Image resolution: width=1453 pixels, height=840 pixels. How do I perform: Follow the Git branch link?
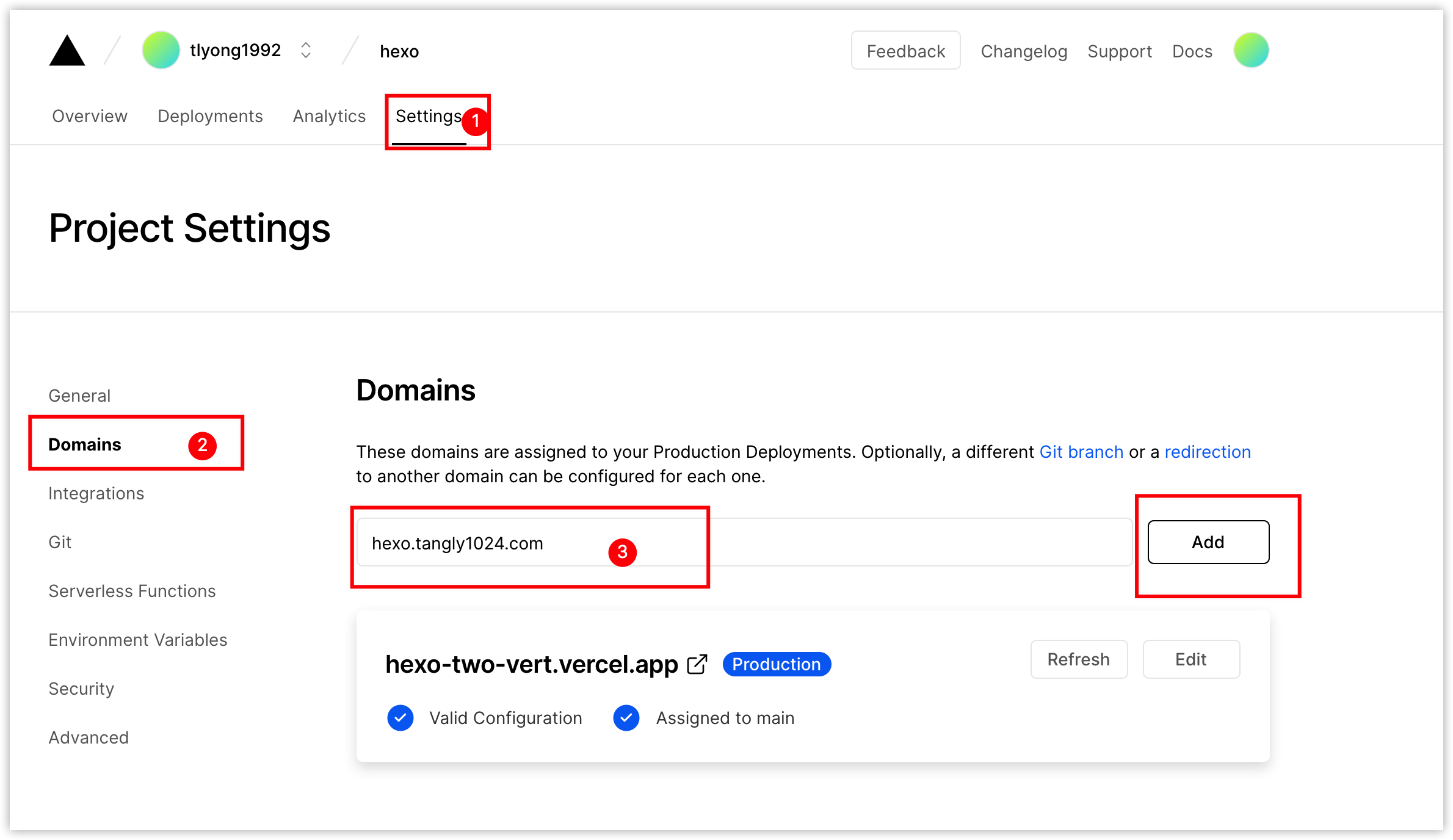pos(1081,452)
